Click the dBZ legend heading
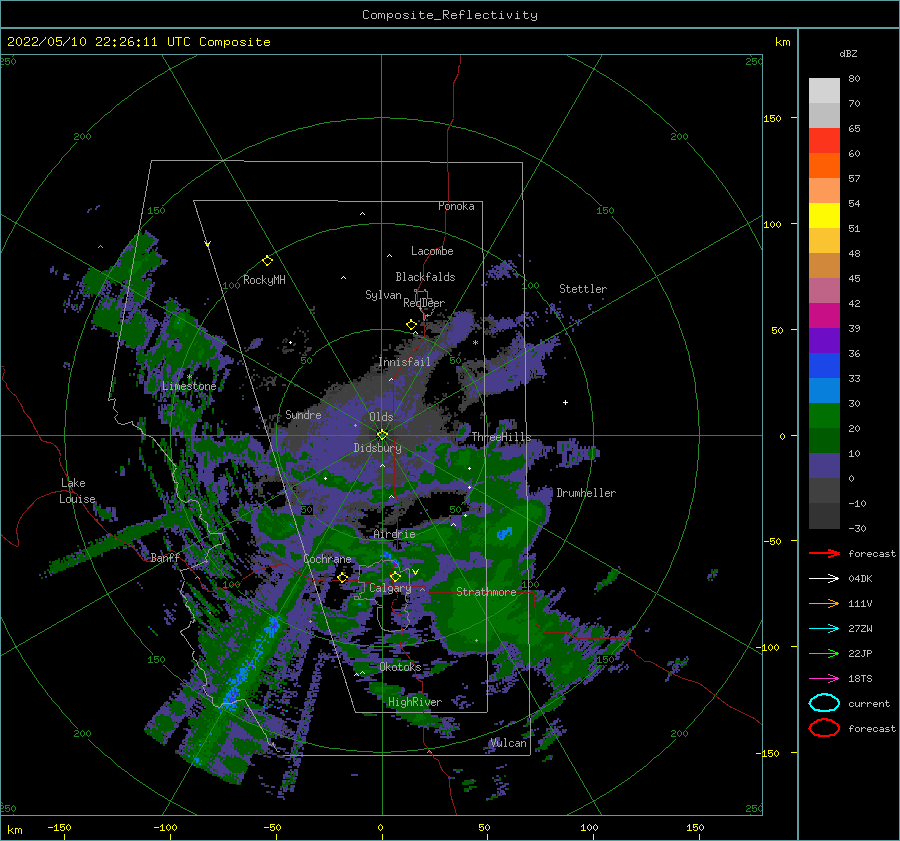 [848, 54]
